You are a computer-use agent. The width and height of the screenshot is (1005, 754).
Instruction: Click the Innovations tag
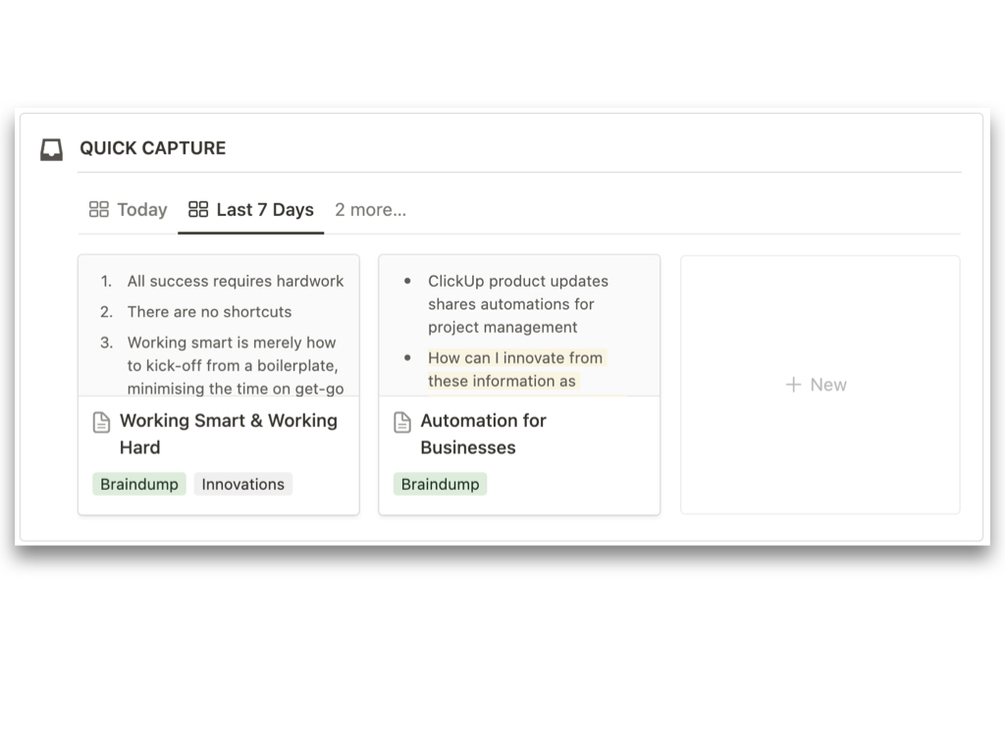243,484
